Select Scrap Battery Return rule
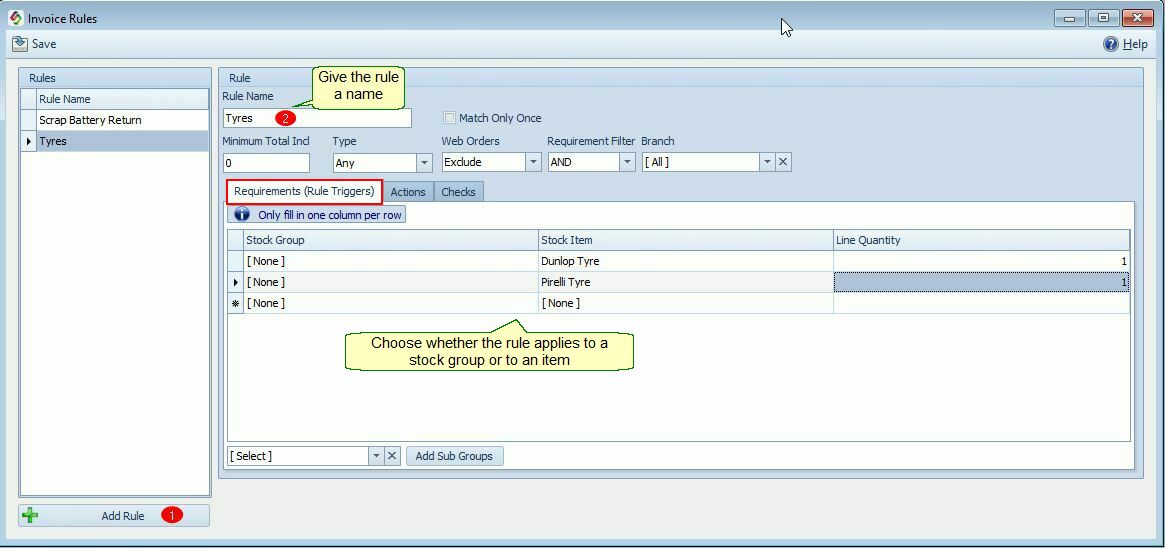Screen dimensions: 1165x548 (123, 120)
